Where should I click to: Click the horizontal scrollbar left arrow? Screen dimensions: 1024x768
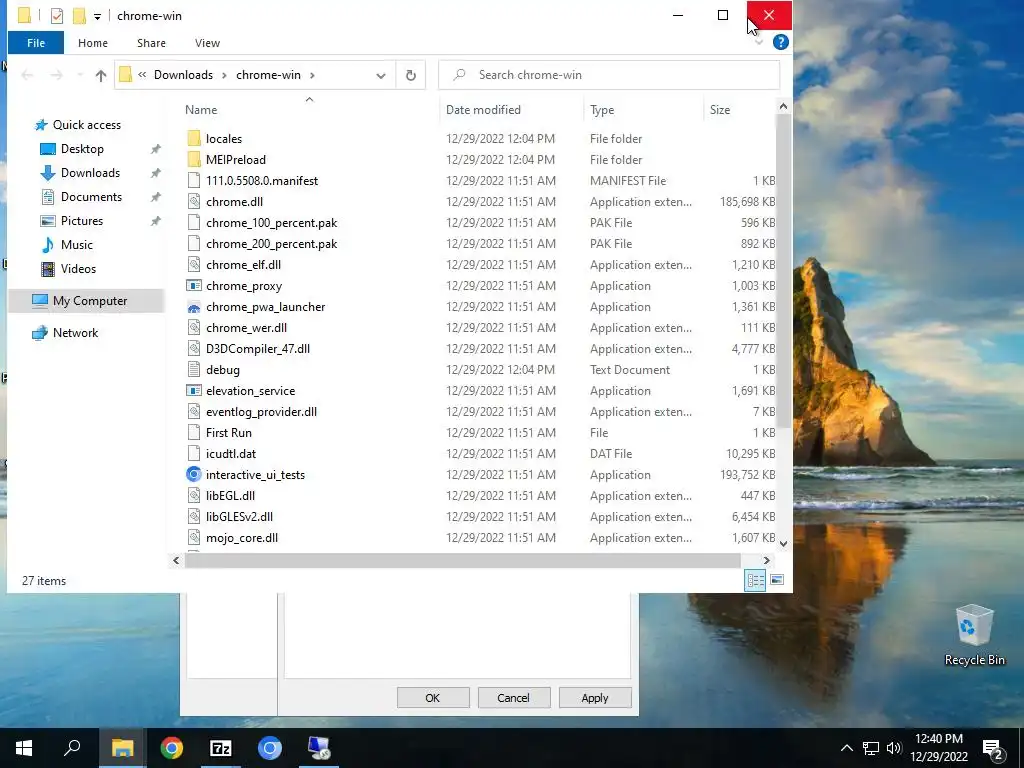(x=176, y=560)
